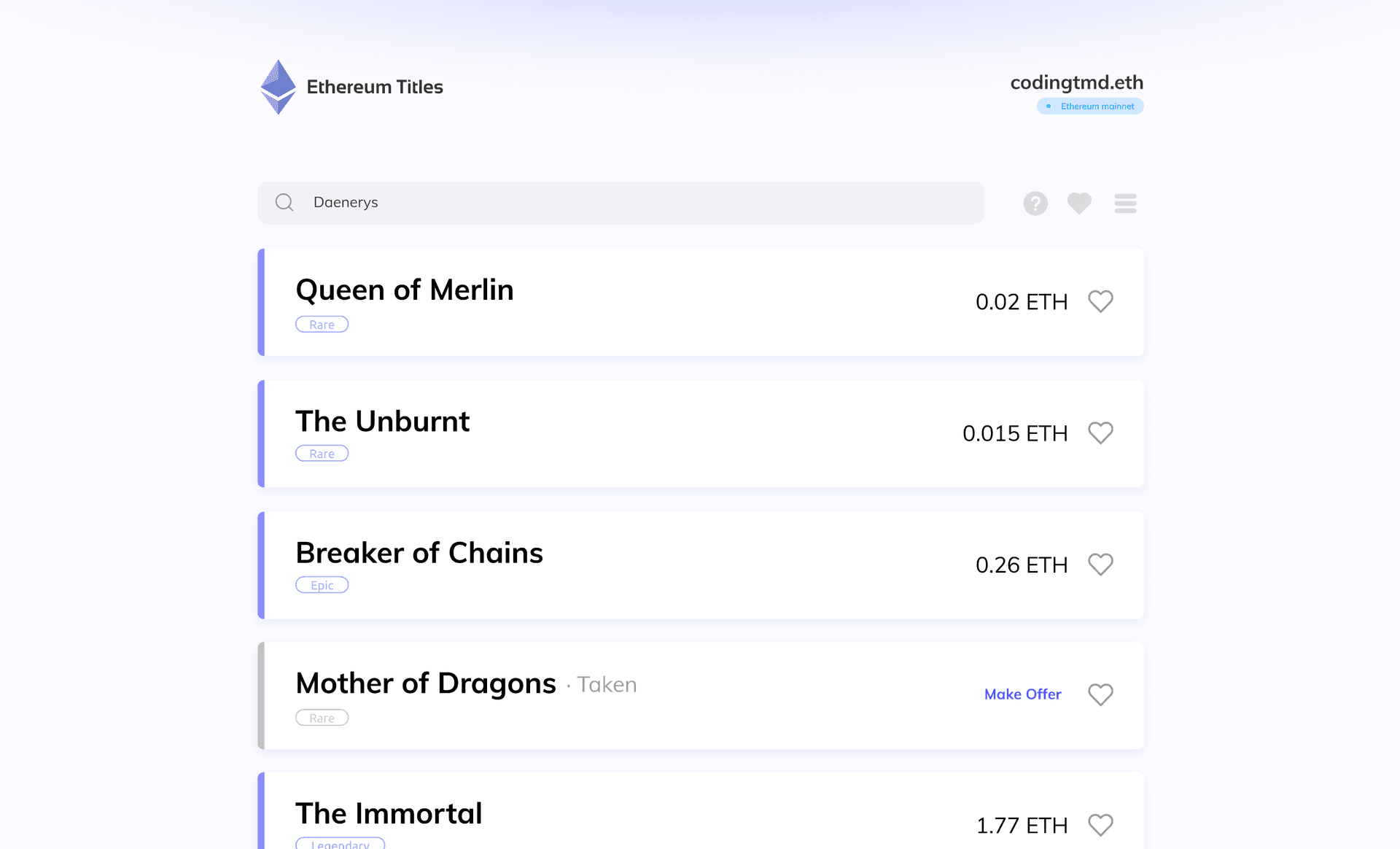
Task: Favorite The Immortal title
Action: (x=1100, y=825)
